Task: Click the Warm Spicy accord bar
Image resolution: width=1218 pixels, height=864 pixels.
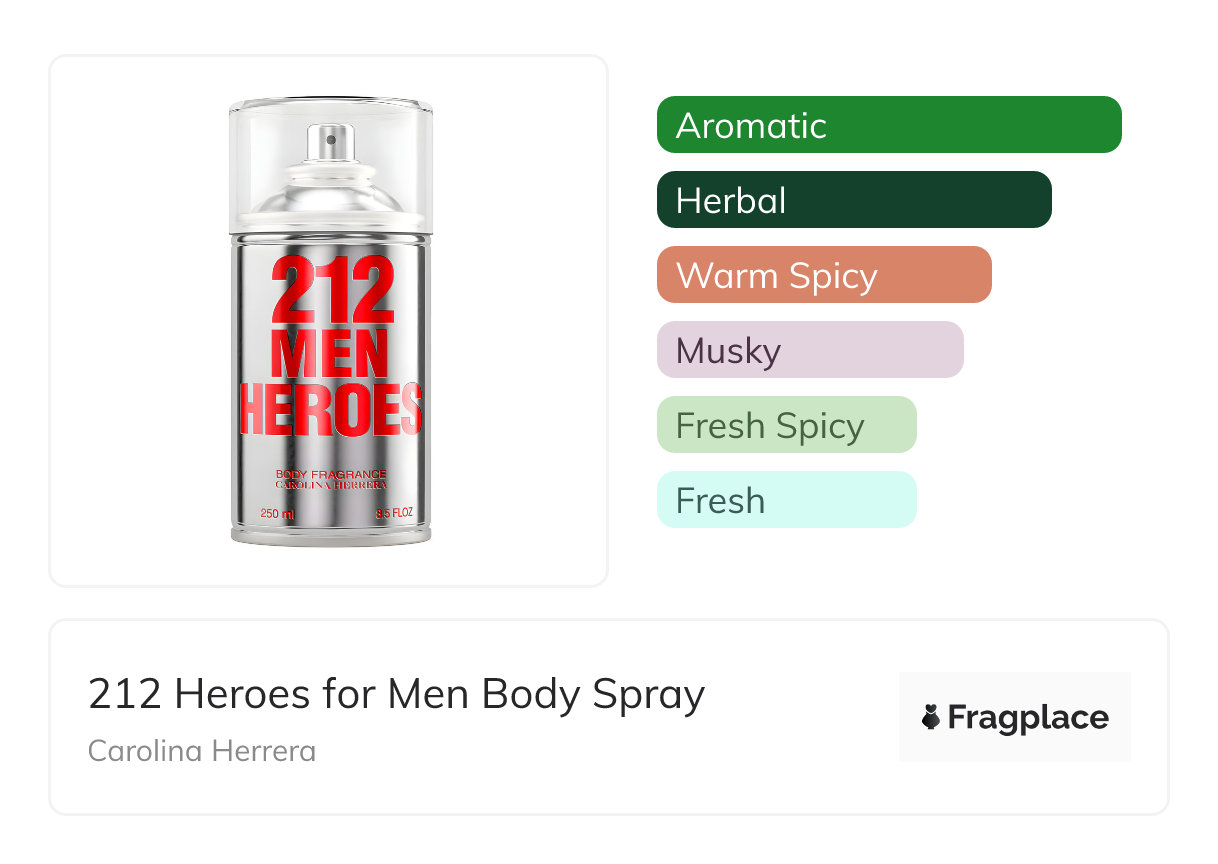Action: coord(824,275)
